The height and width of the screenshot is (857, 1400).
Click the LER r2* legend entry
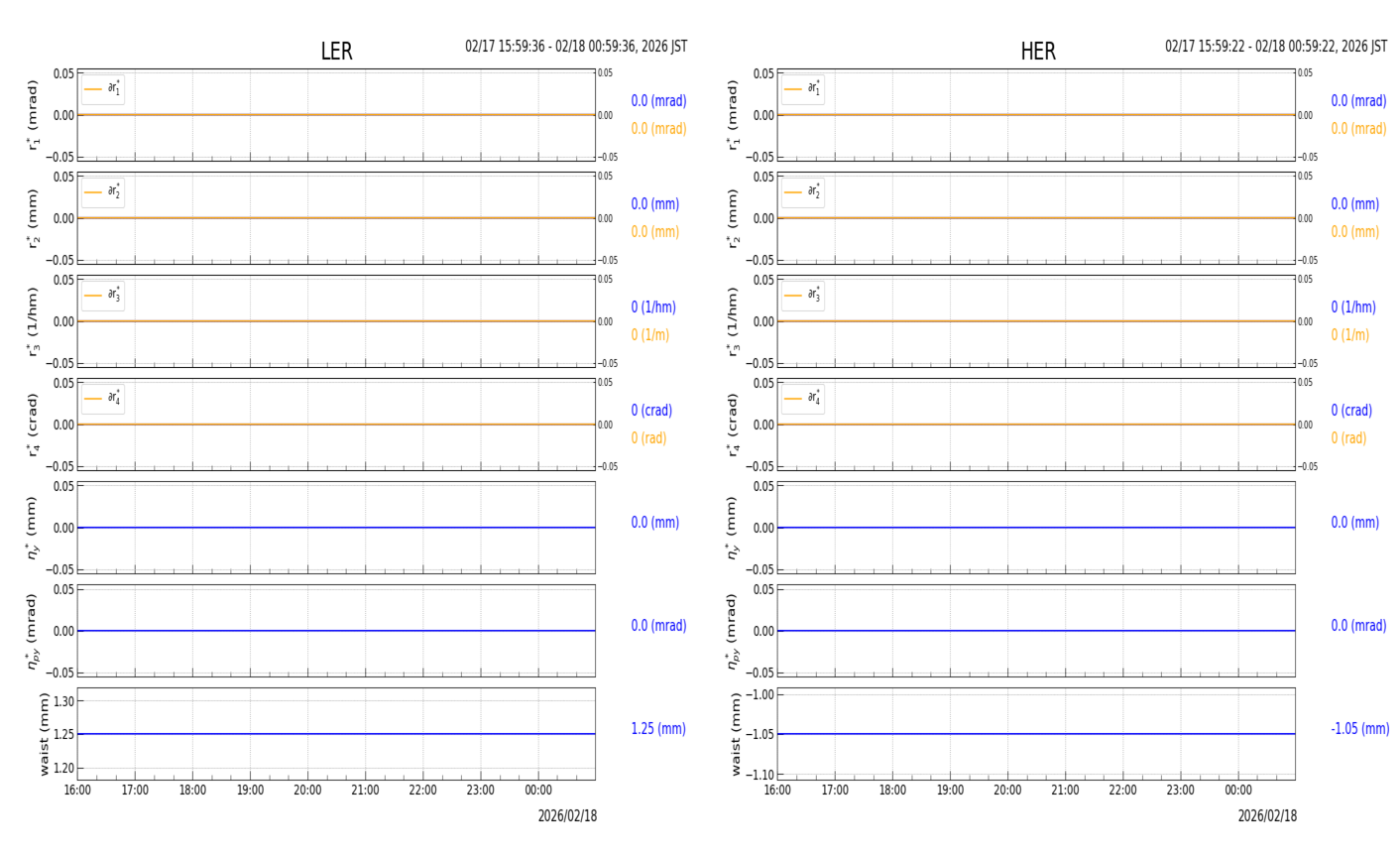[x=103, y=192]
